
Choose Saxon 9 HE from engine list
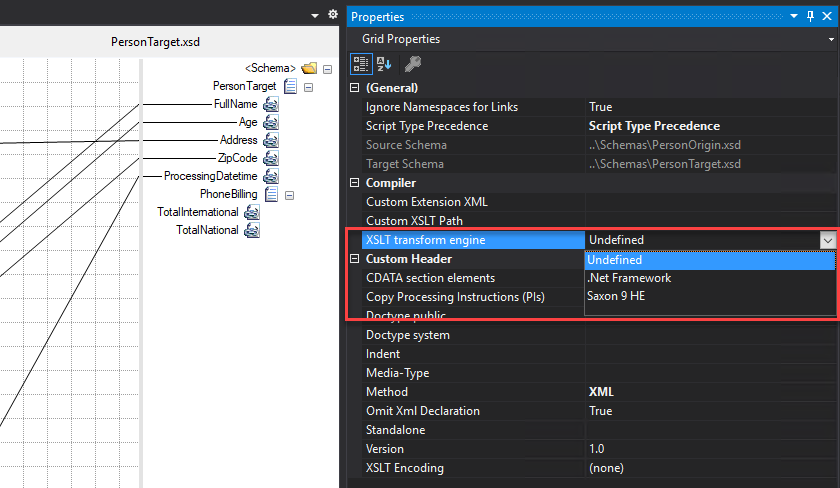(x=617, y=297)
